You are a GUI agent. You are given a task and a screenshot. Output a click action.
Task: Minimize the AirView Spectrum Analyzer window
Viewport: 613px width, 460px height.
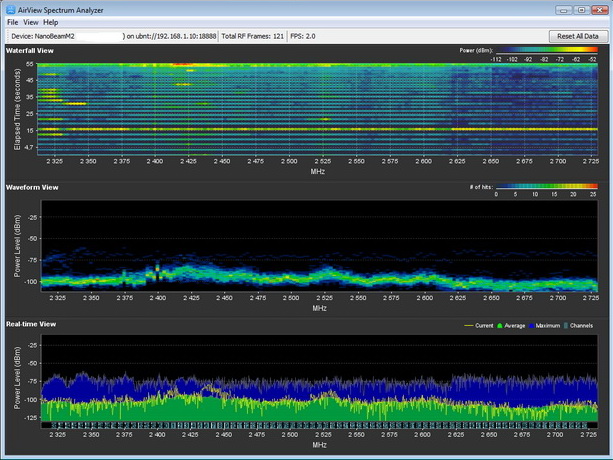coord(564,8)
